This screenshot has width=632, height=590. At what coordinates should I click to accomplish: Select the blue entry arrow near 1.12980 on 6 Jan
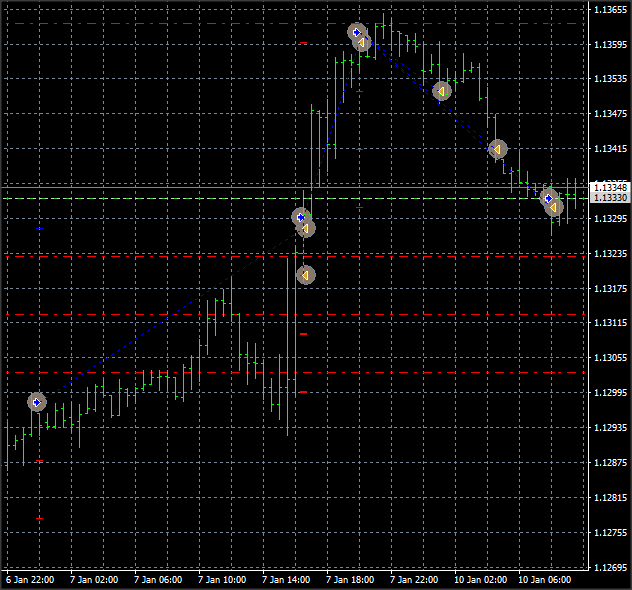[37, 402]
